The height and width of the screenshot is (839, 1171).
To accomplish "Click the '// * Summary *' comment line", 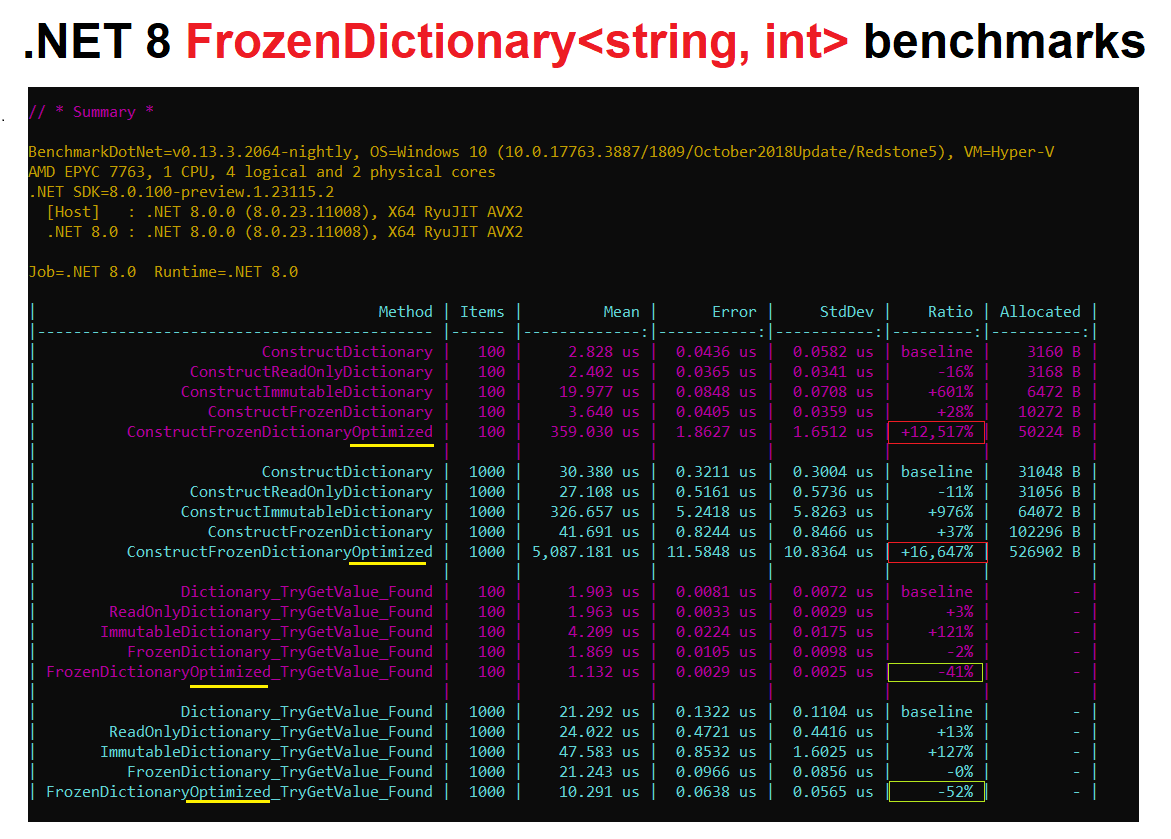I will point(91,112).
